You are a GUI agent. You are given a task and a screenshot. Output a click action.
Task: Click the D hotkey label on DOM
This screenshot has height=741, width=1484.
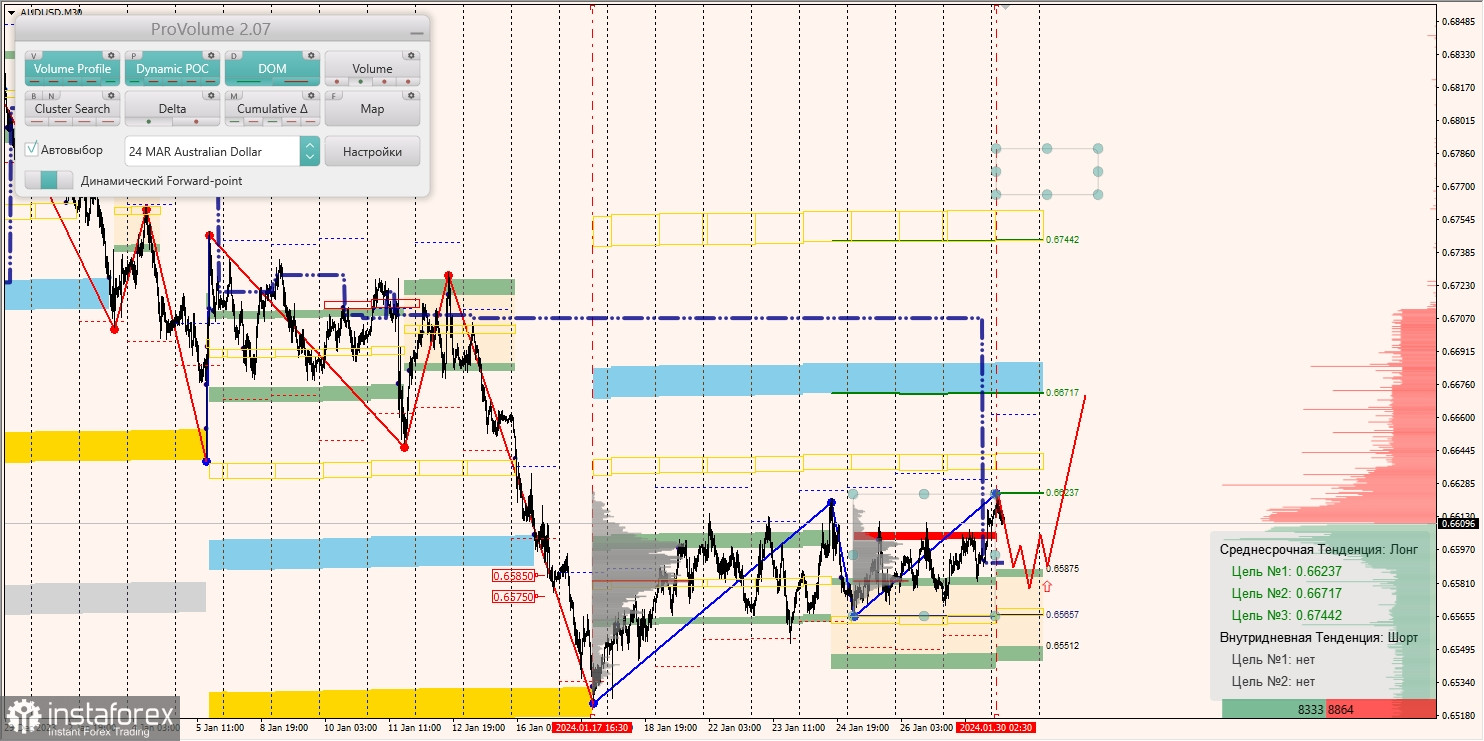(235, 56)
